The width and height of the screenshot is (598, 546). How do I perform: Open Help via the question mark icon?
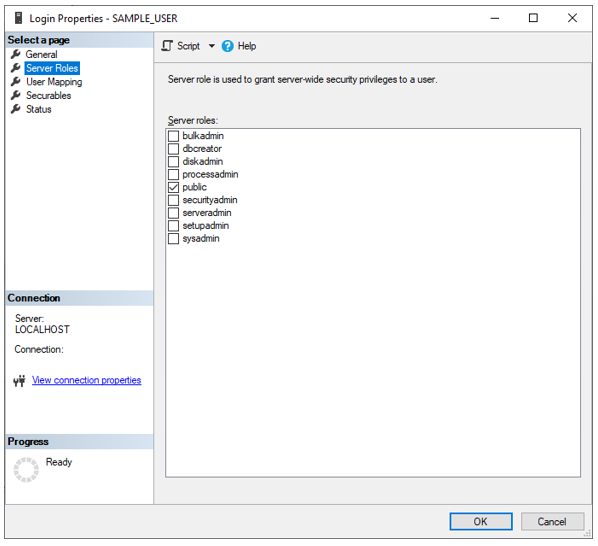pyautogui.click(x=228, y=46)
